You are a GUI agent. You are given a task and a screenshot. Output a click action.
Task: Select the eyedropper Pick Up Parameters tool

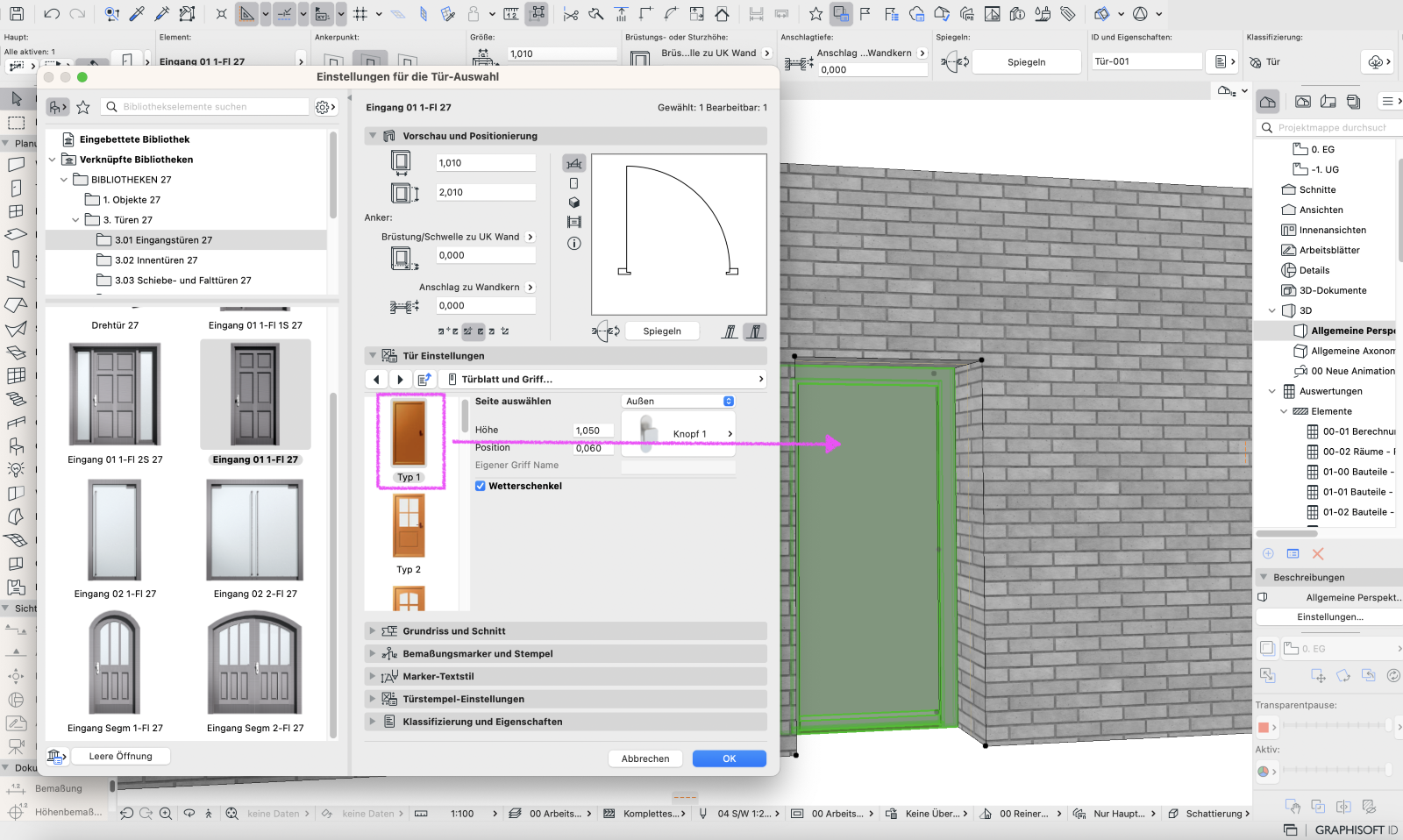pyautogui.click(x=137, y=14)
